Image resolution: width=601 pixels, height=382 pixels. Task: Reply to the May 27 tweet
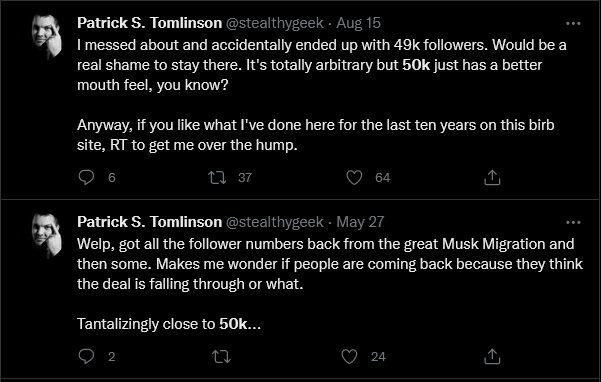tap(86, 356)
